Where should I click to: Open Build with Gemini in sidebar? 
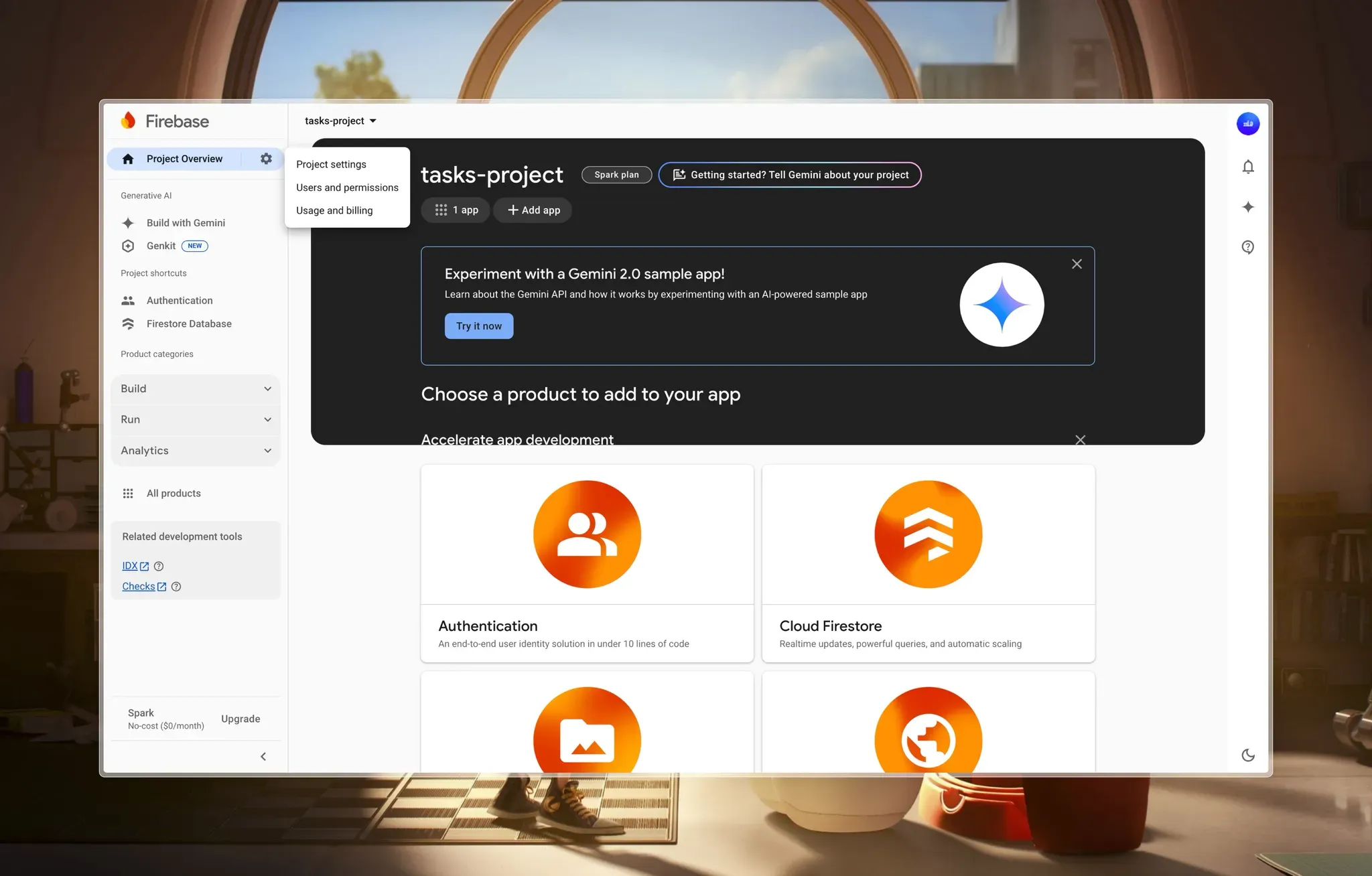click(x=186, y=223)
